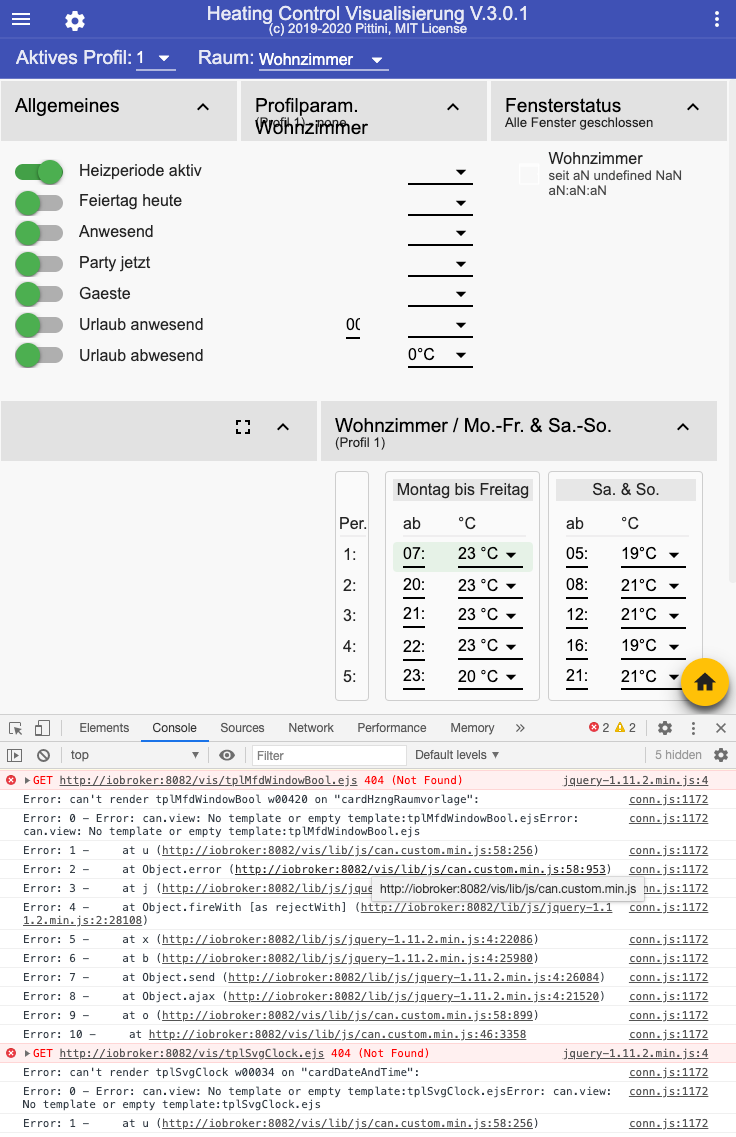Click the clear console icon
The width and height of the screenshot is (736, 1137).
click(x=43, y=755)
